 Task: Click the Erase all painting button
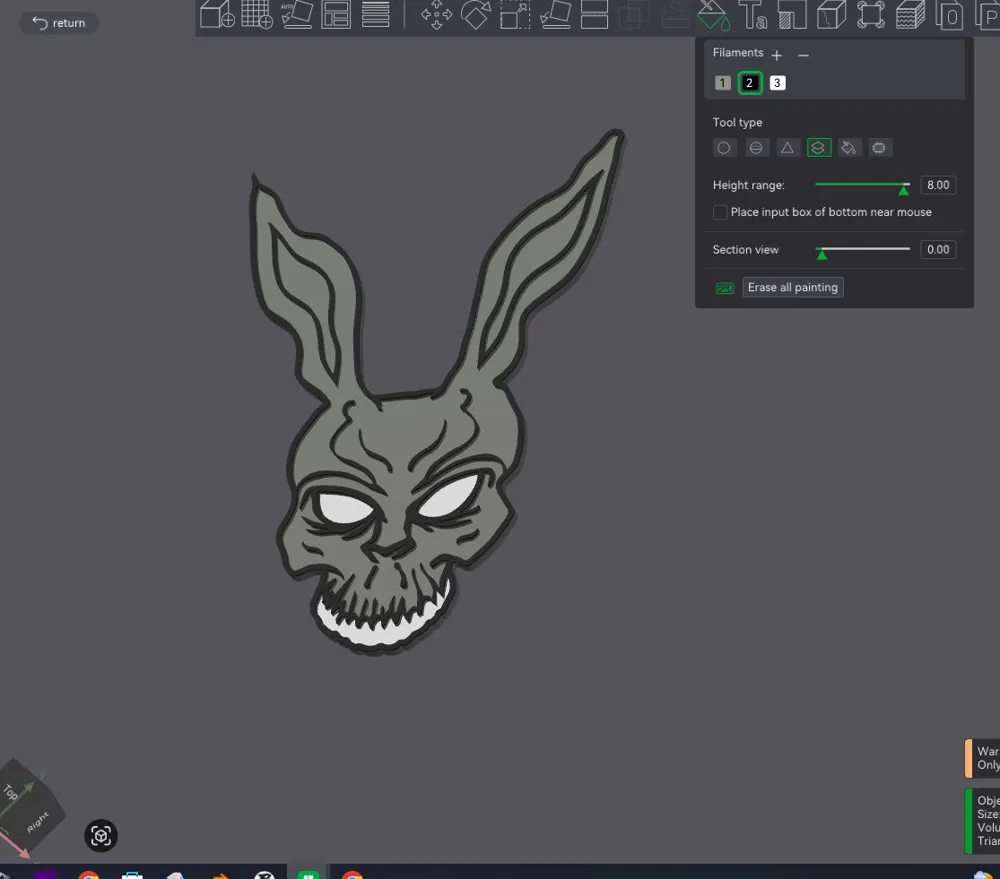793,288
